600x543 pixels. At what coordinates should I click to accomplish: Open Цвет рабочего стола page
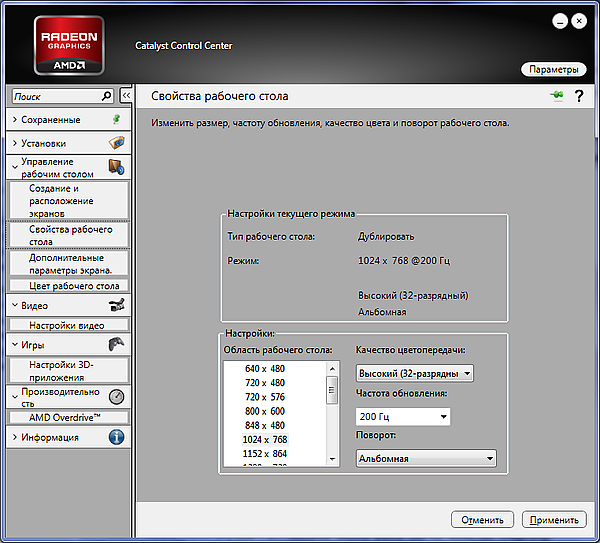69,286
